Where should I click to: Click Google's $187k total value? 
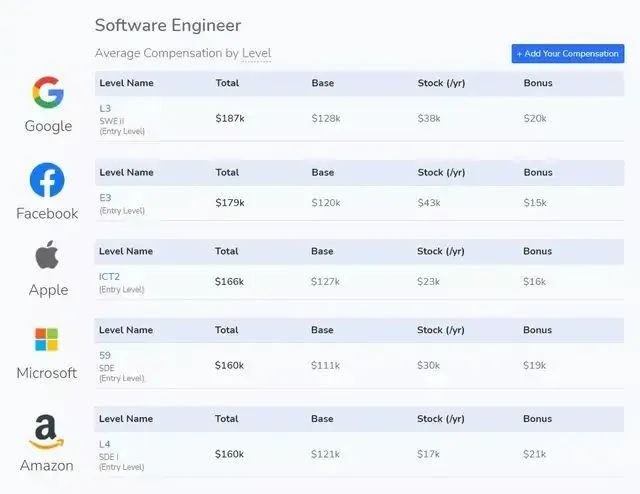coord(230,118)
